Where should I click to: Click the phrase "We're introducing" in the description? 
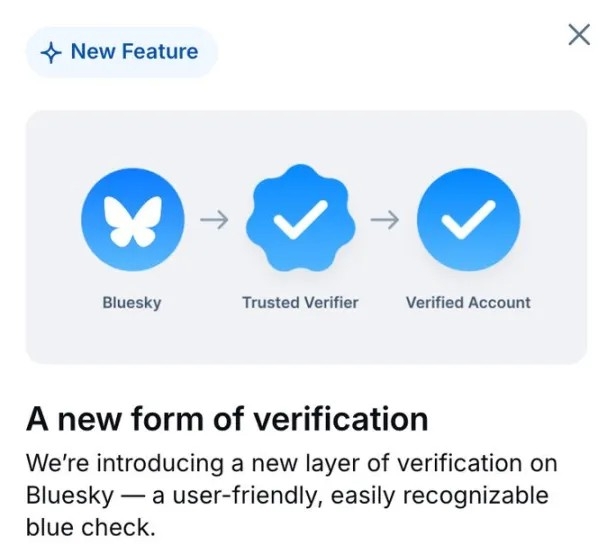(112, 463)
